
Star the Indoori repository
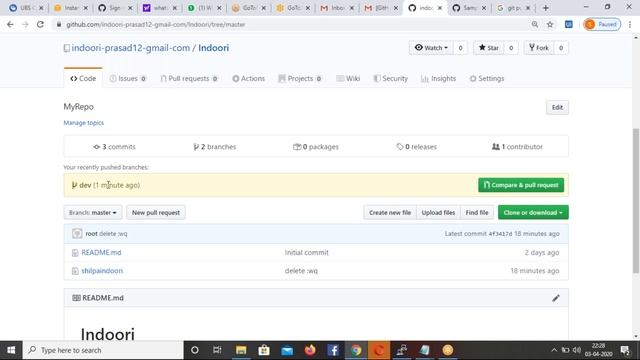click(x=489, y=48)
